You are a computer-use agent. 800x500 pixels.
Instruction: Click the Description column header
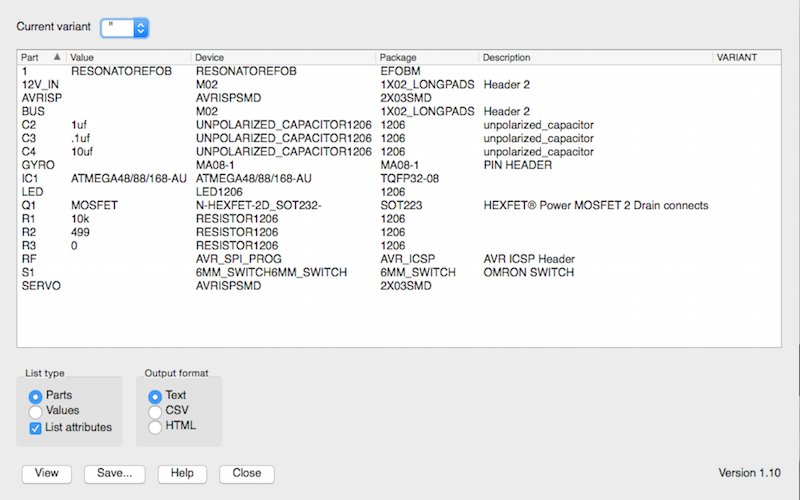[595, 57]
